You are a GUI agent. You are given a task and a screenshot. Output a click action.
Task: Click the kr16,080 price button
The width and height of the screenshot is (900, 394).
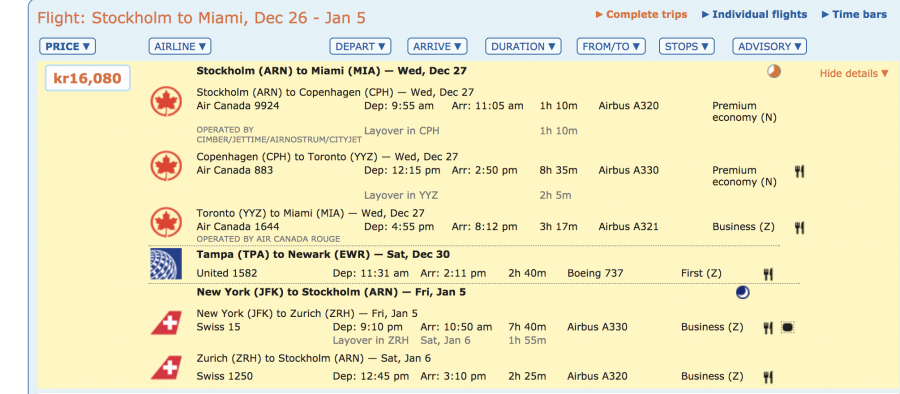88,78
